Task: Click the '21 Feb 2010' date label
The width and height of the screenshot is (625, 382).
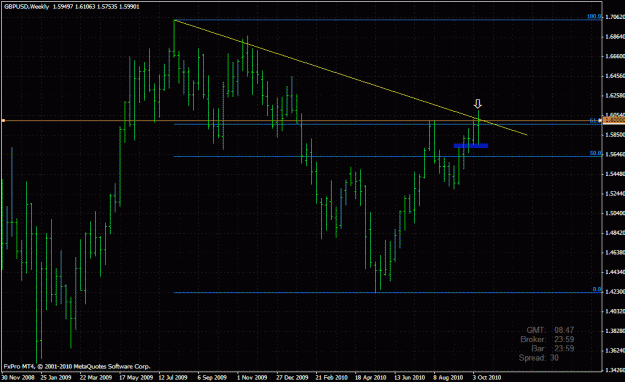Action: pyautogui.click(x=331, y=377)
